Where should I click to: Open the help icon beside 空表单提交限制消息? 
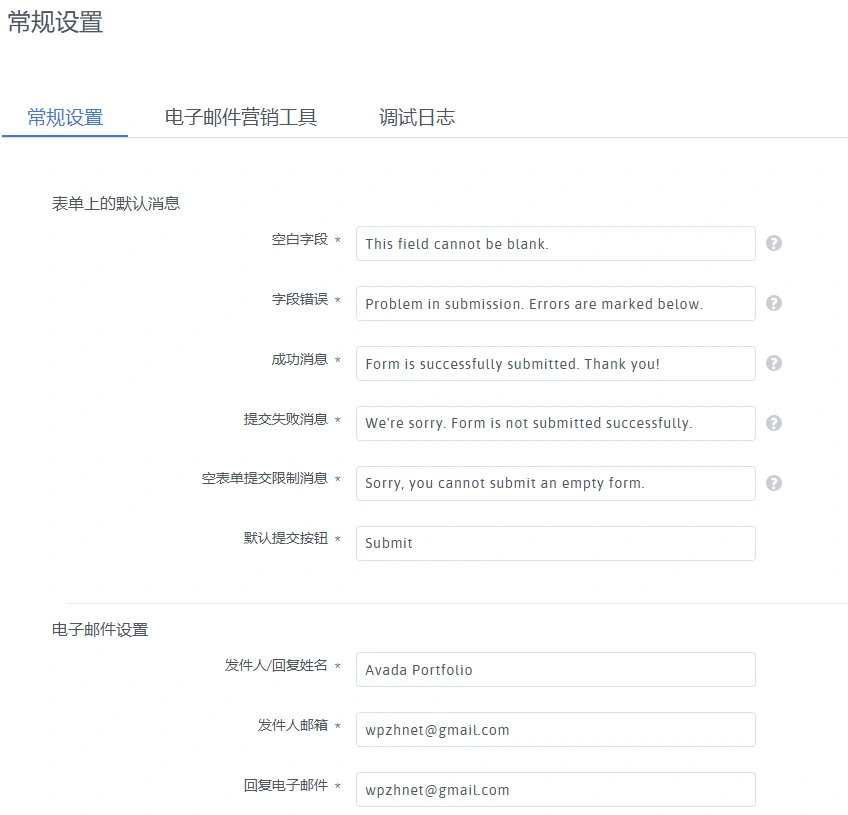point(773,483)
